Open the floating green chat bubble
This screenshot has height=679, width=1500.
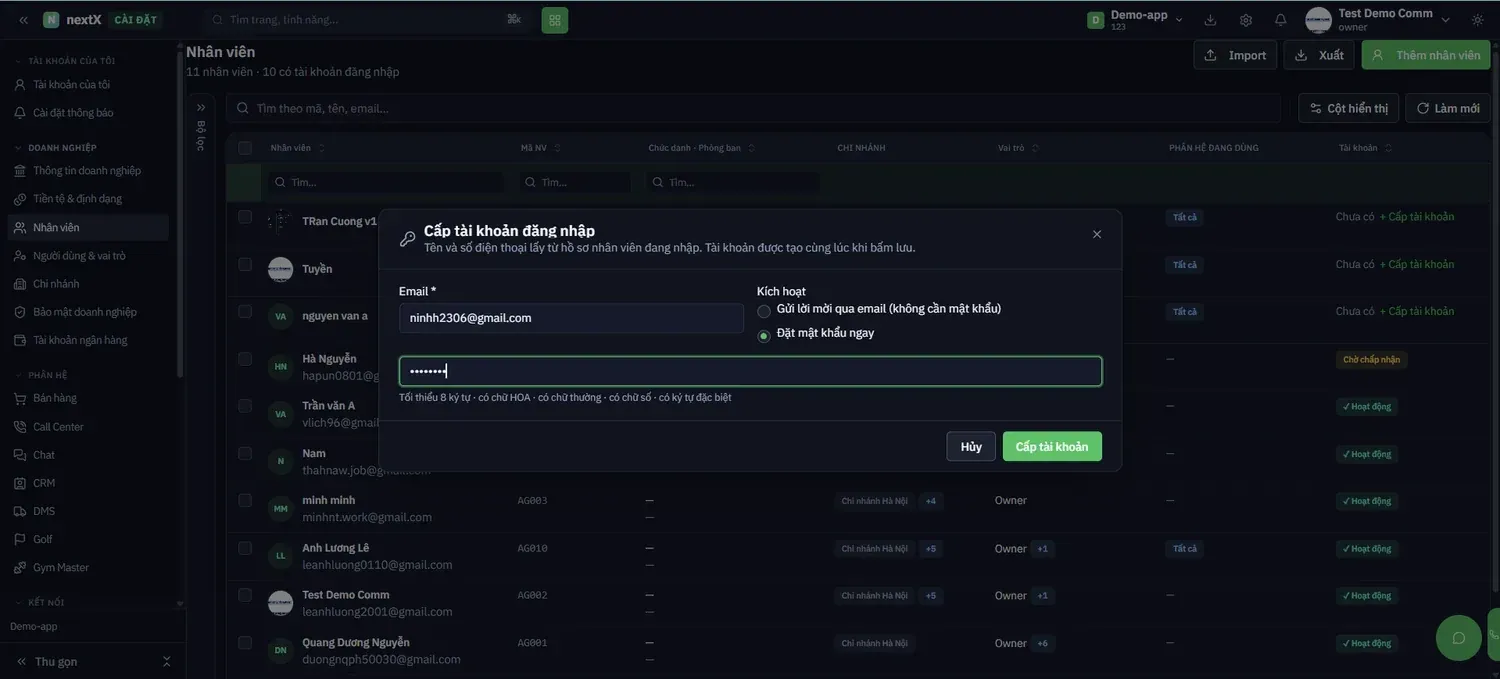point(1458,638)
